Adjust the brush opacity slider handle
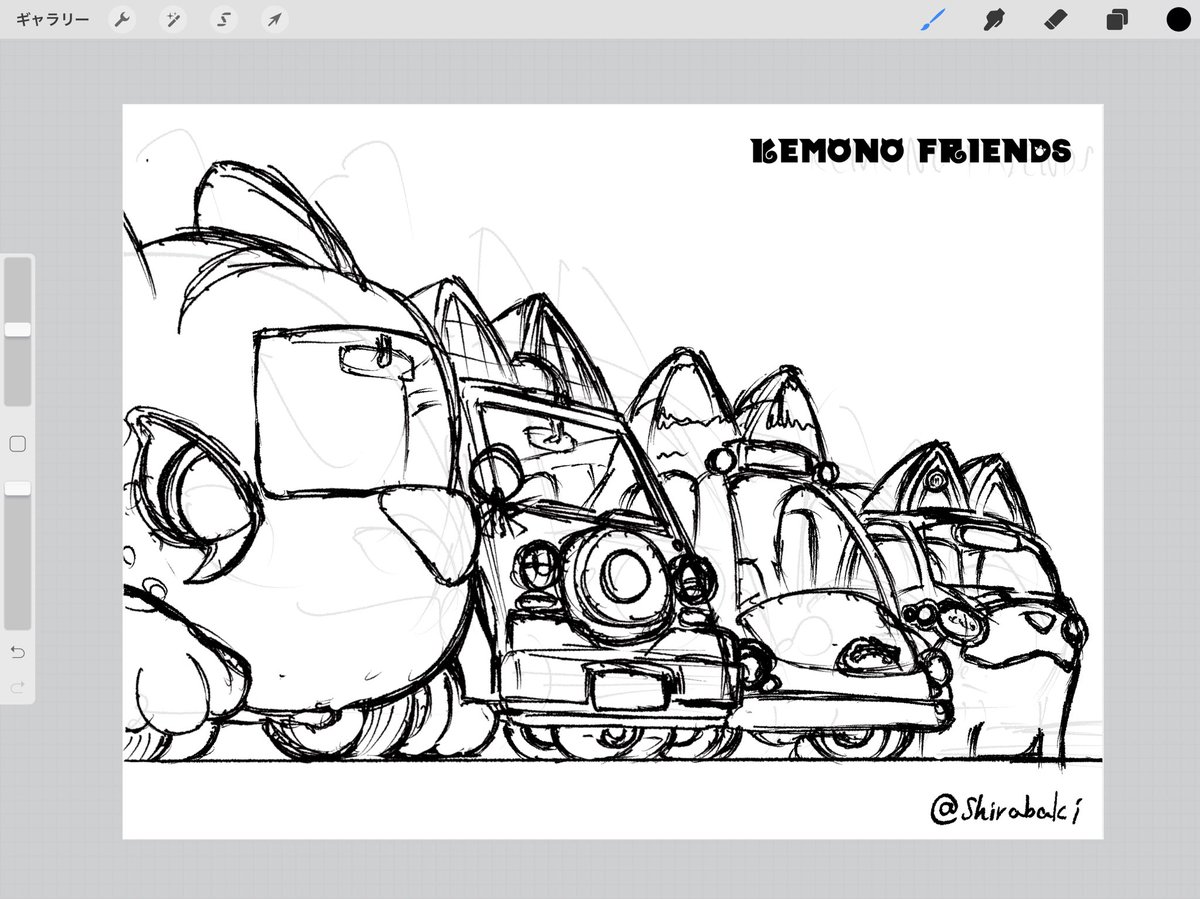1200x899 pixels. tap(18, 487)
